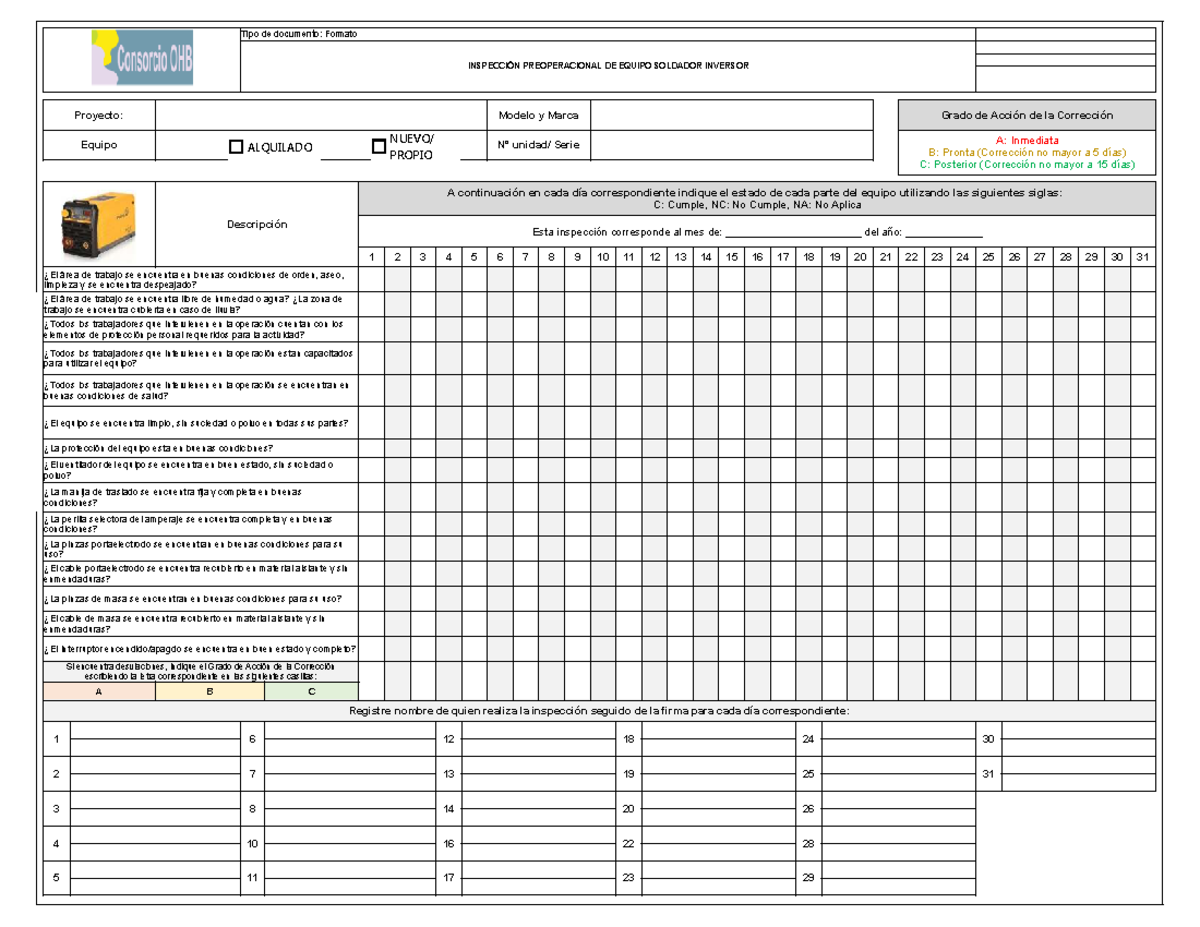Click 'B: Pronta (Corrección no mayor a 5 días)'
The height and width of the screenshot is (927, 1200).
point(1027,153)
